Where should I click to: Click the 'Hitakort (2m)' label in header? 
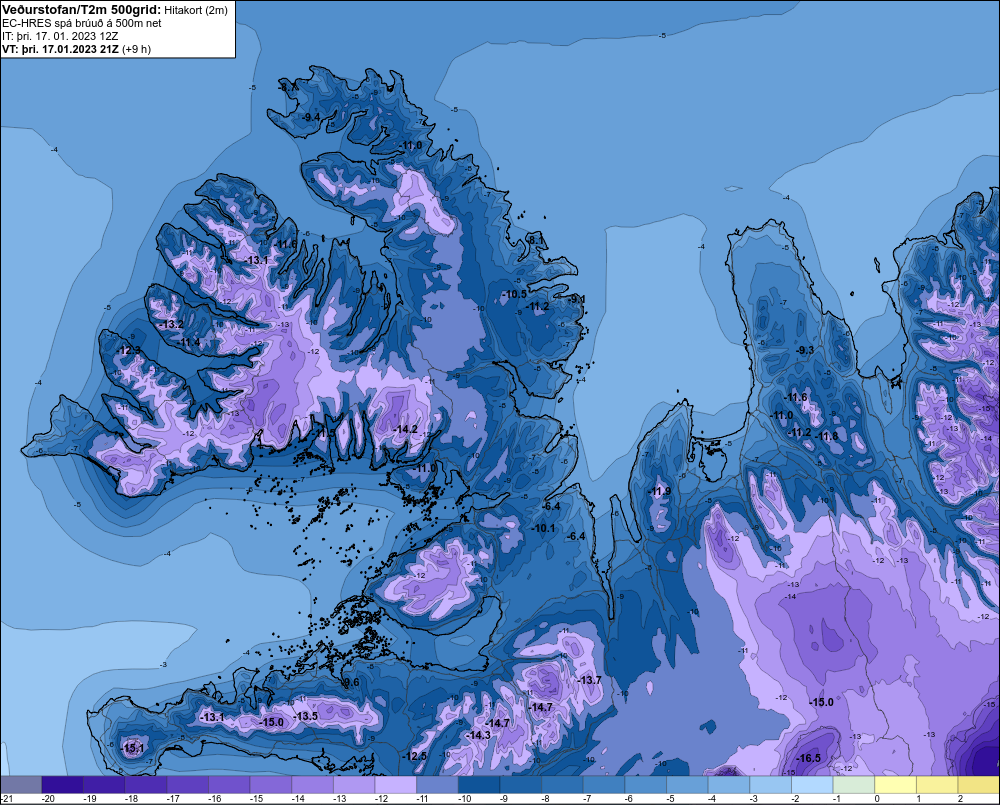pos(196,10)
